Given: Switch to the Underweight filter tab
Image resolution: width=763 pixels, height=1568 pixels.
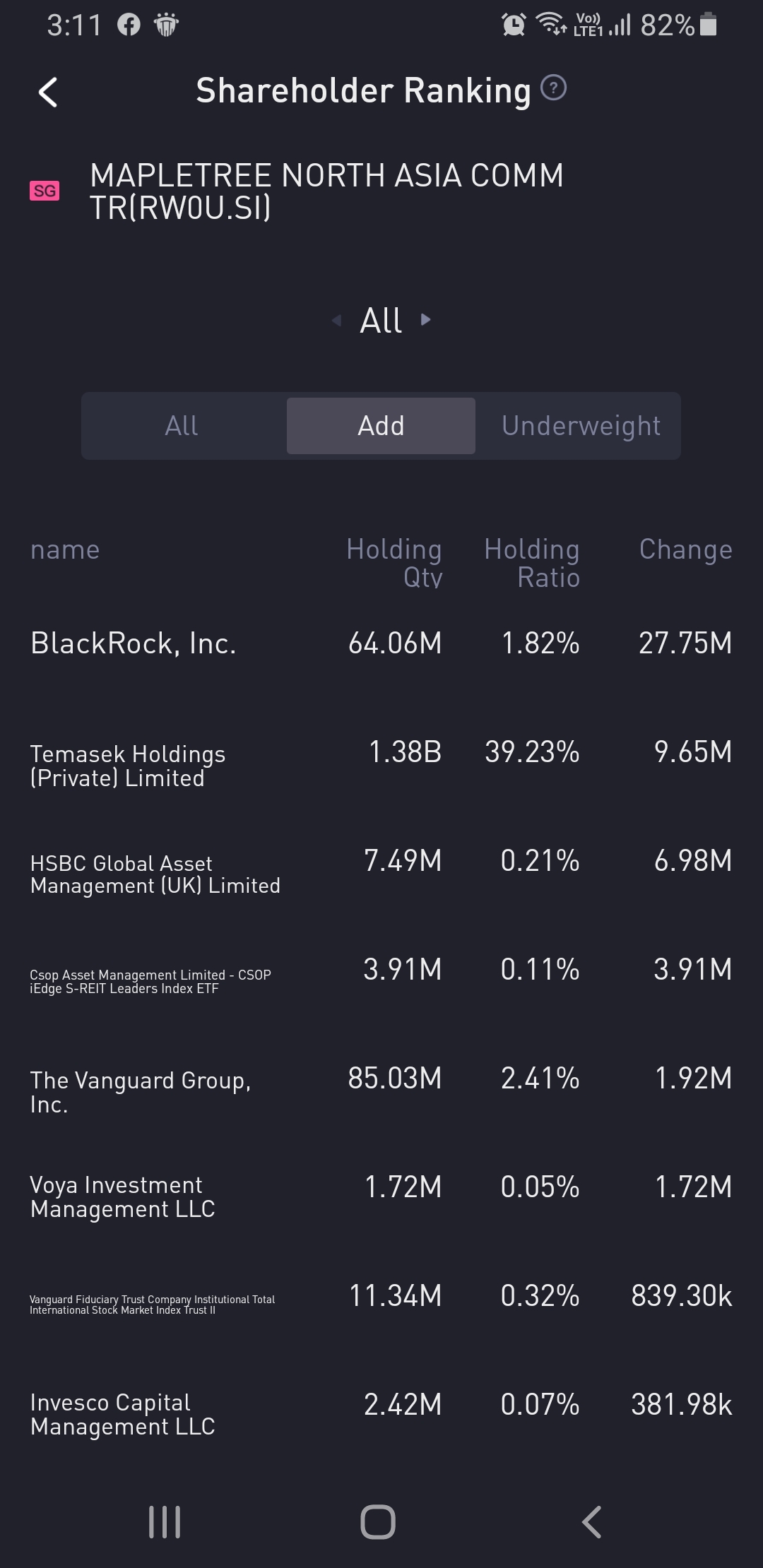Looking at the screenshot, I should 580,426.
